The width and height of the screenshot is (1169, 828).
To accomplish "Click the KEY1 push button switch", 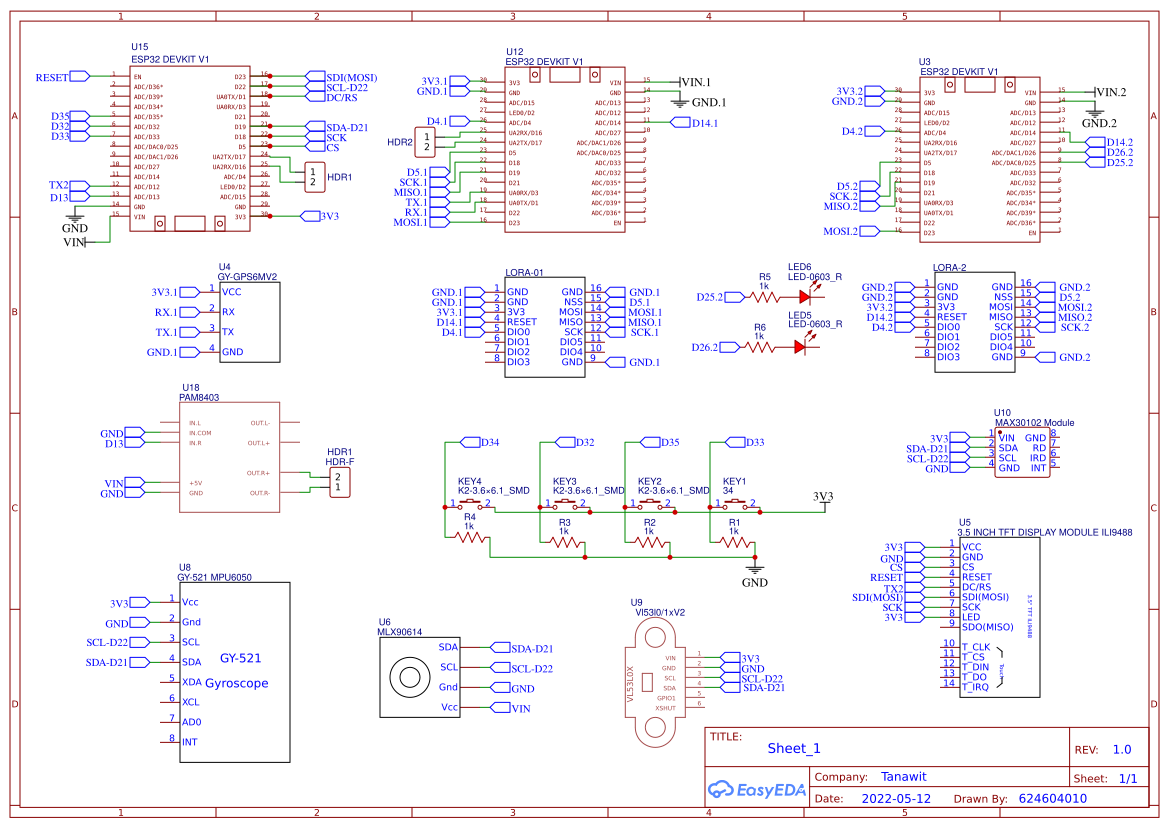I will click(x=735, y=505).
